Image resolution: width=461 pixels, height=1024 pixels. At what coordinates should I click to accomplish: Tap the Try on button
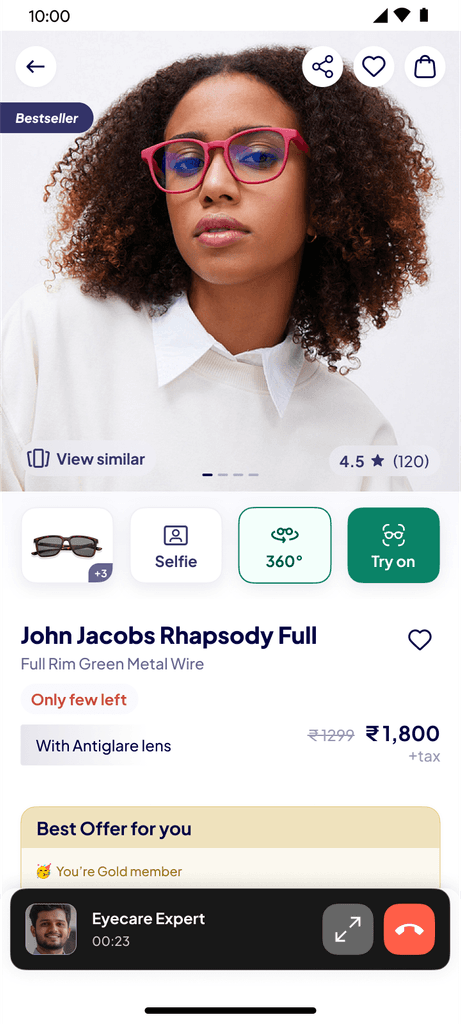click(x=393, y=545)
